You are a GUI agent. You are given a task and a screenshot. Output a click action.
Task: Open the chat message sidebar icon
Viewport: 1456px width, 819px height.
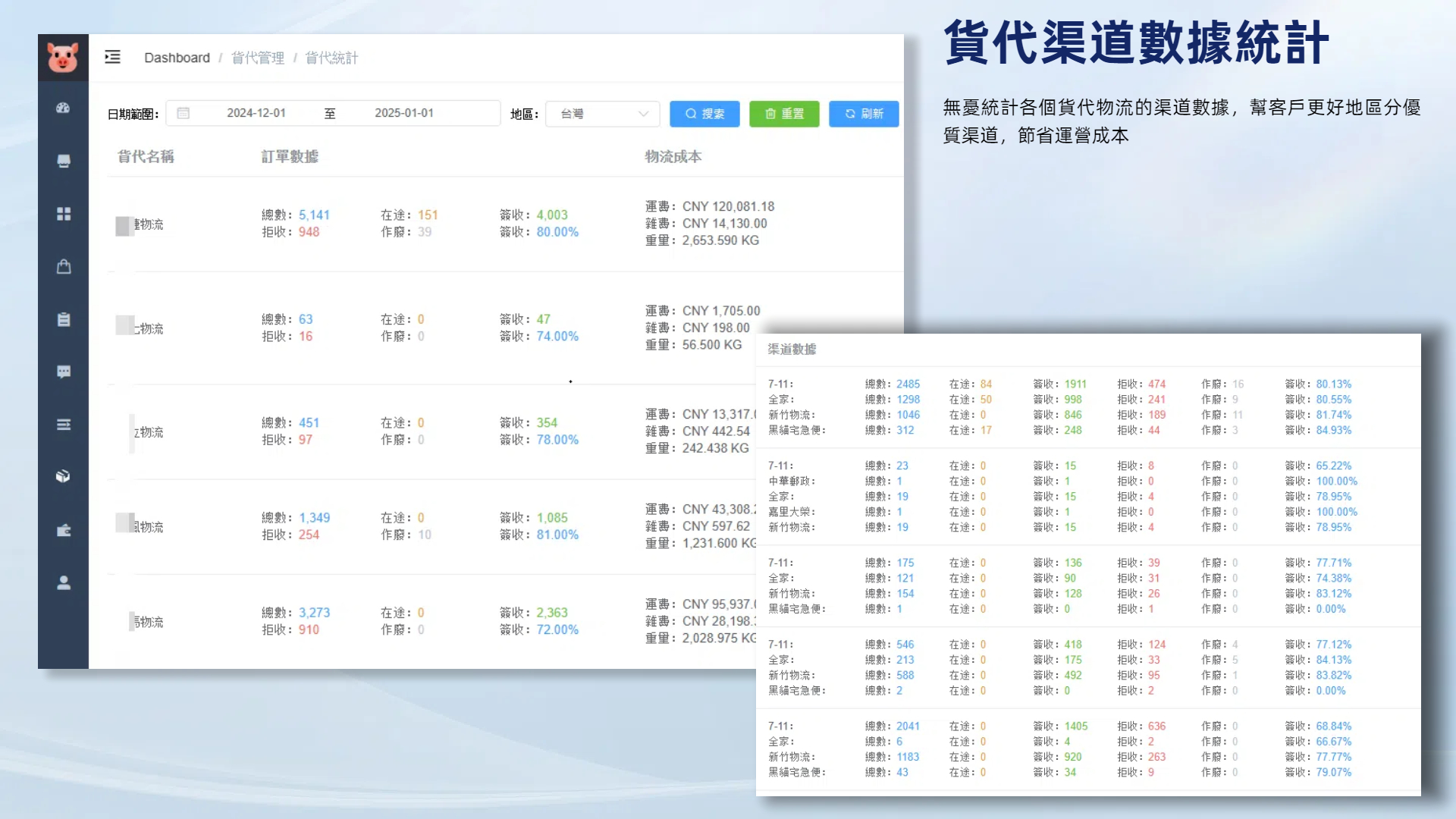click(x=64, y=372)
